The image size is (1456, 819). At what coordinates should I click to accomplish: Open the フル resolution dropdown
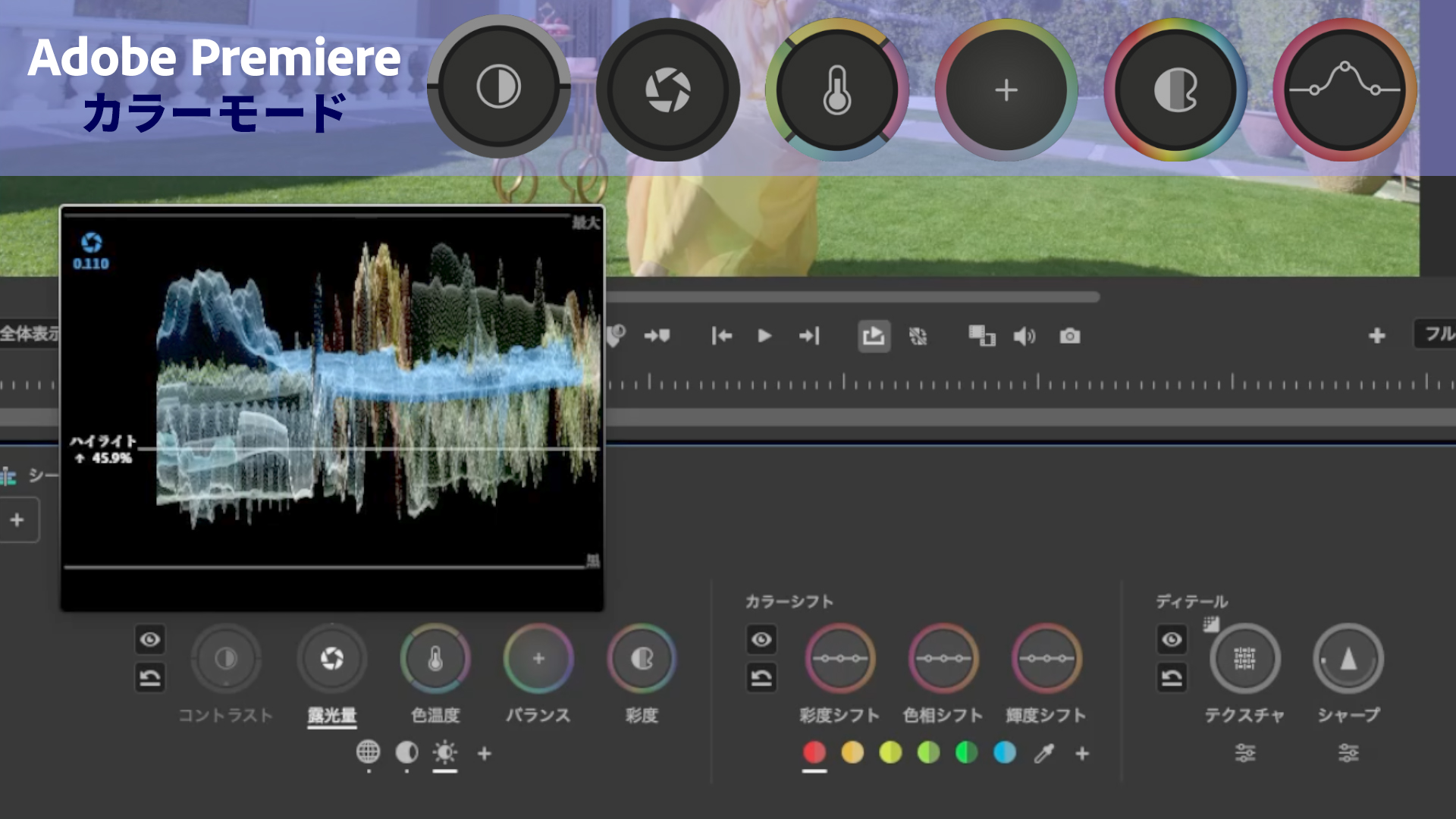tap(1435, 334)
